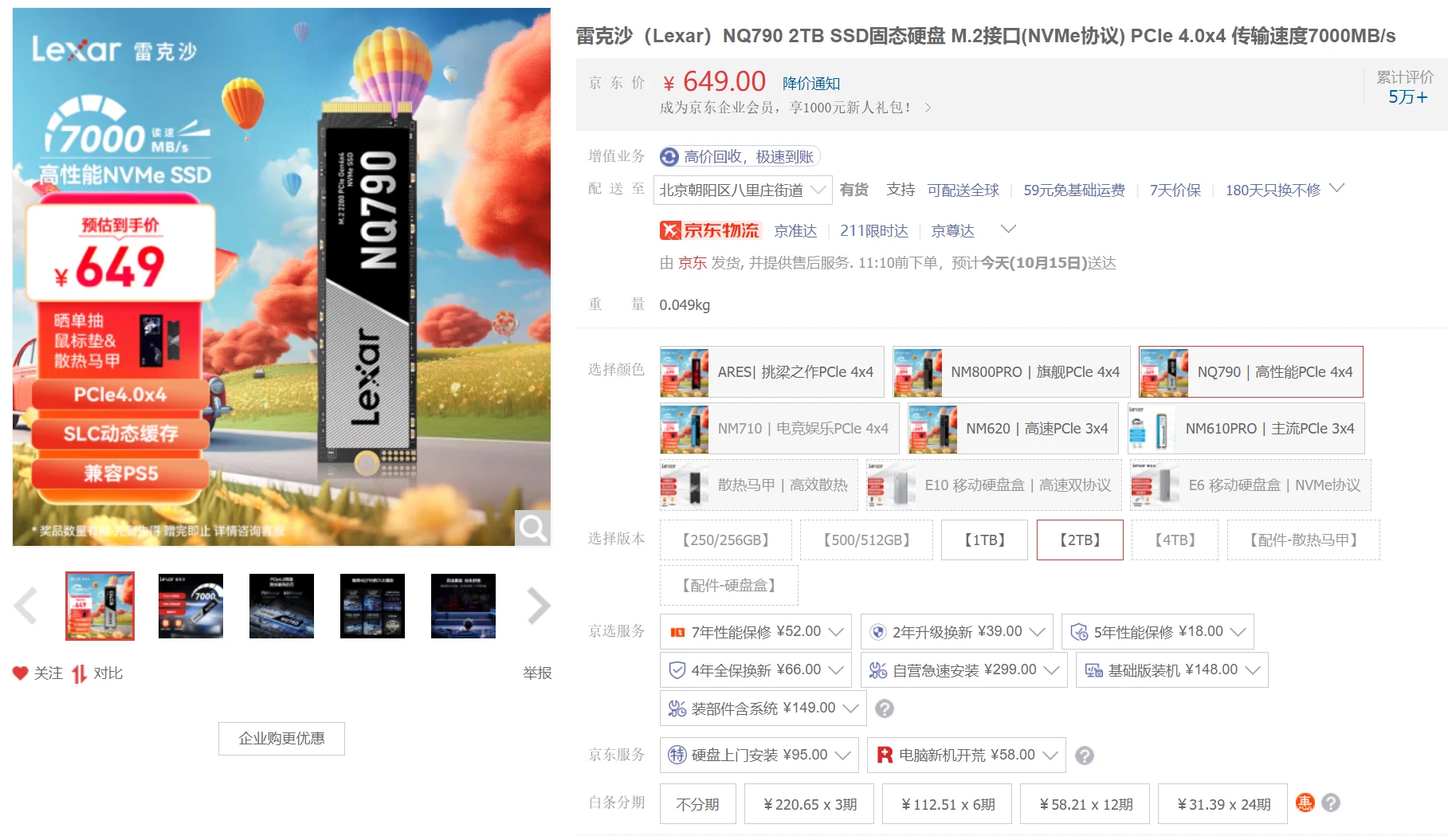The width and height of the screenshot is (1448, 840).
Task: Choose ¥58.21 x 12期 installment
Action: [x=1085, y=804]
